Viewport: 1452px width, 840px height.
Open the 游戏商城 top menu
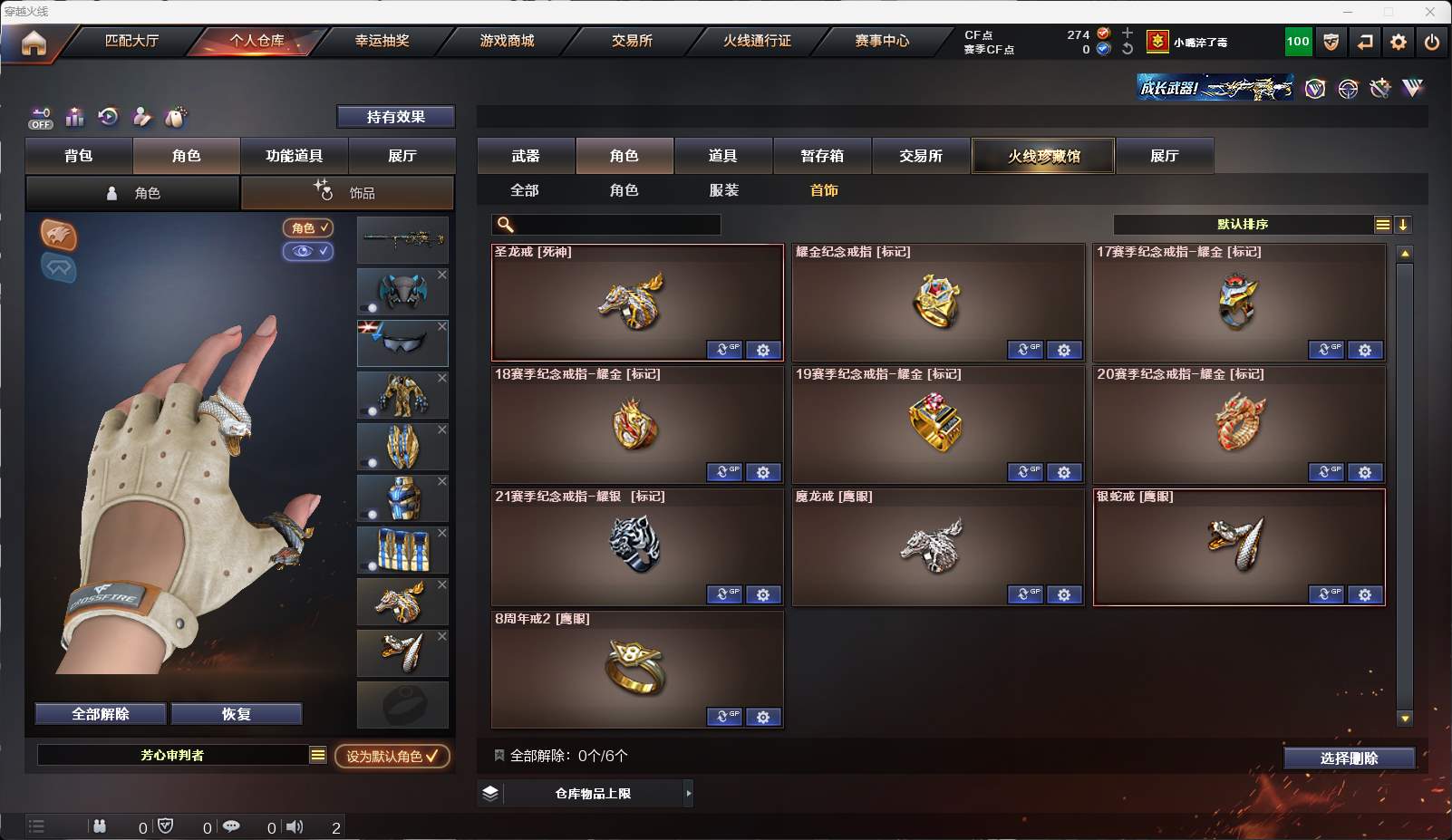point(507,41)
